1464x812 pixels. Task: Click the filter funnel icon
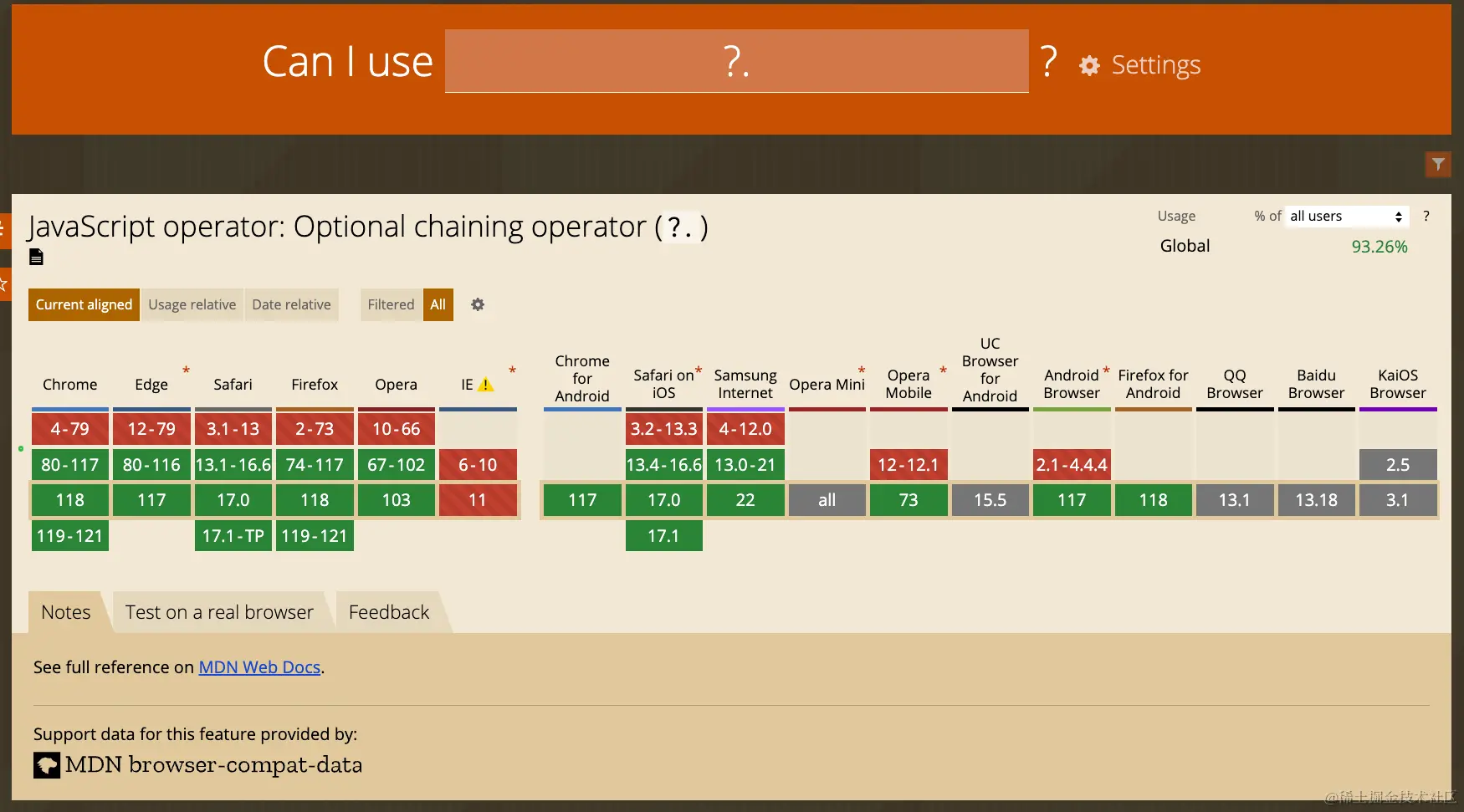1437,164
